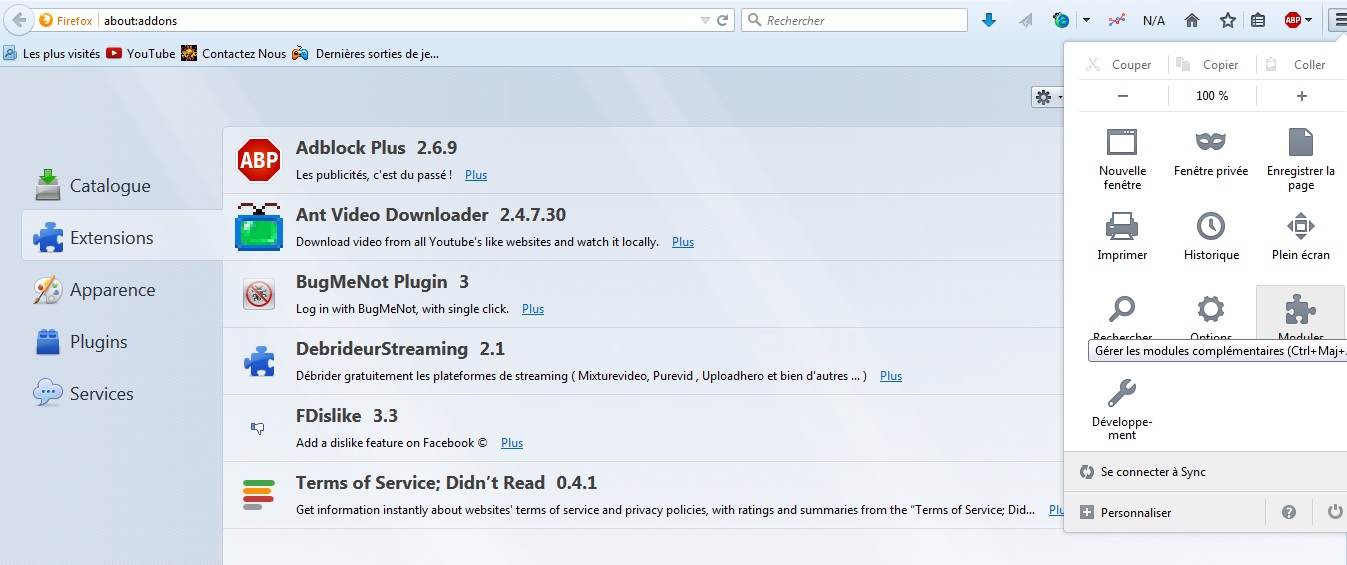Click the Adblock Plus ABP icon
Screen dimensions: 1347x565
coord(259,160)
